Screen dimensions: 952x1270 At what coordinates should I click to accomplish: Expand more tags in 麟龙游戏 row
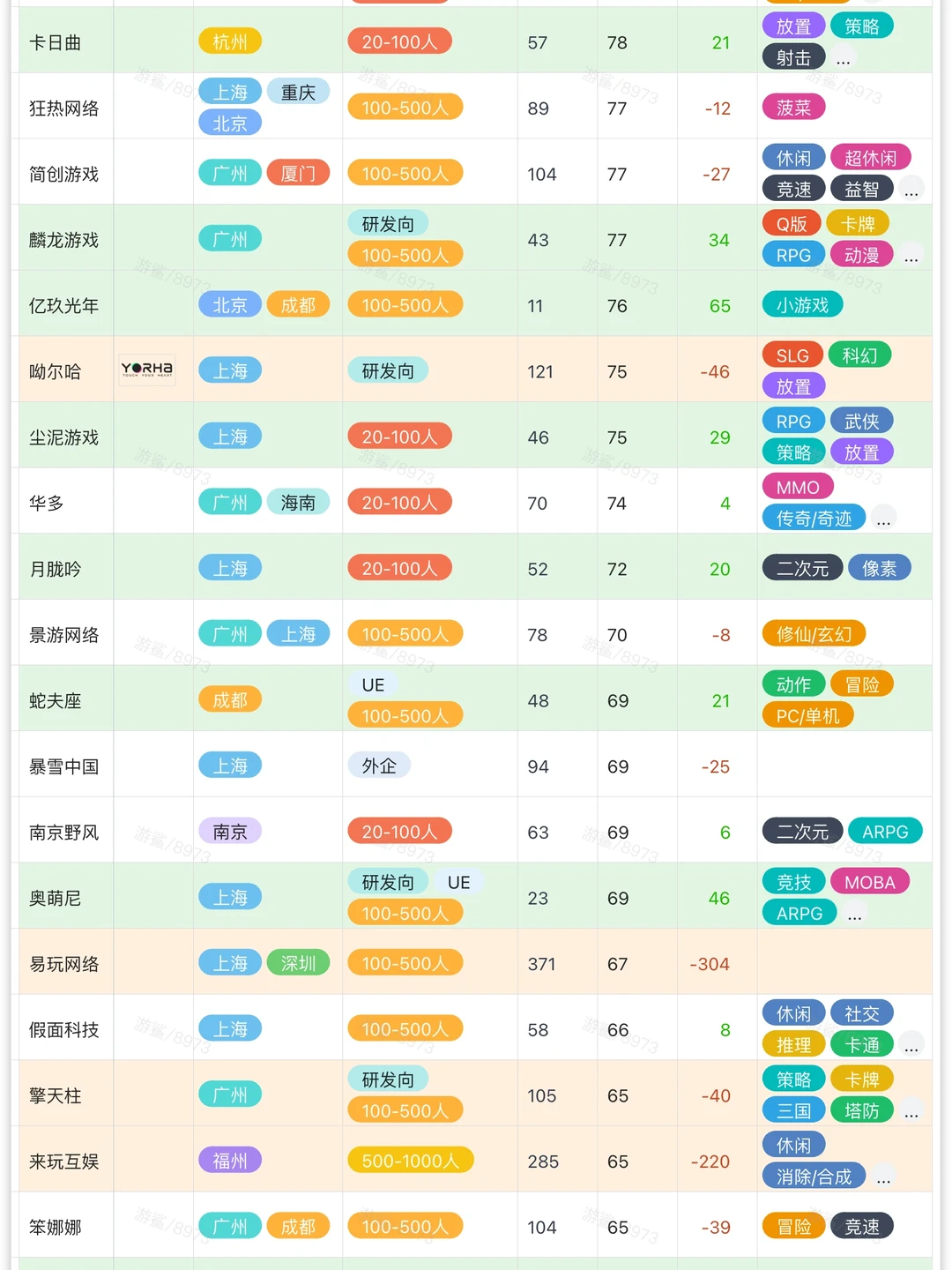[911, 256]
